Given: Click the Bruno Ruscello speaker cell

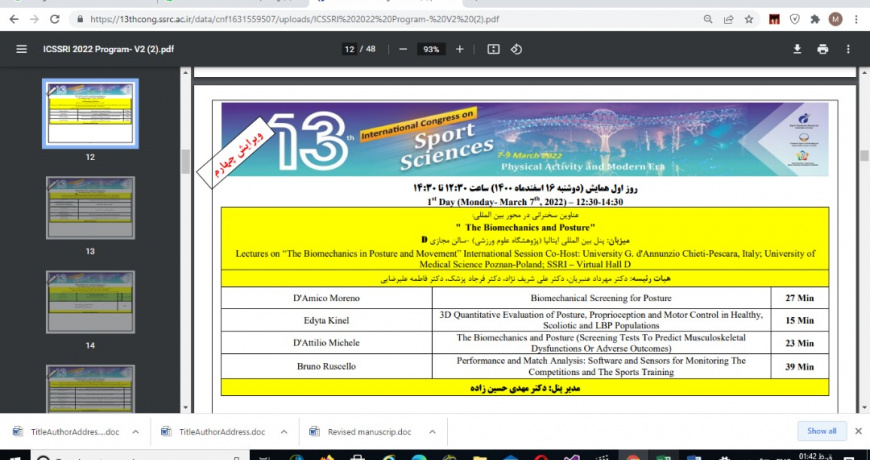Looking at the screenshot, I should [x=326, y=366].
